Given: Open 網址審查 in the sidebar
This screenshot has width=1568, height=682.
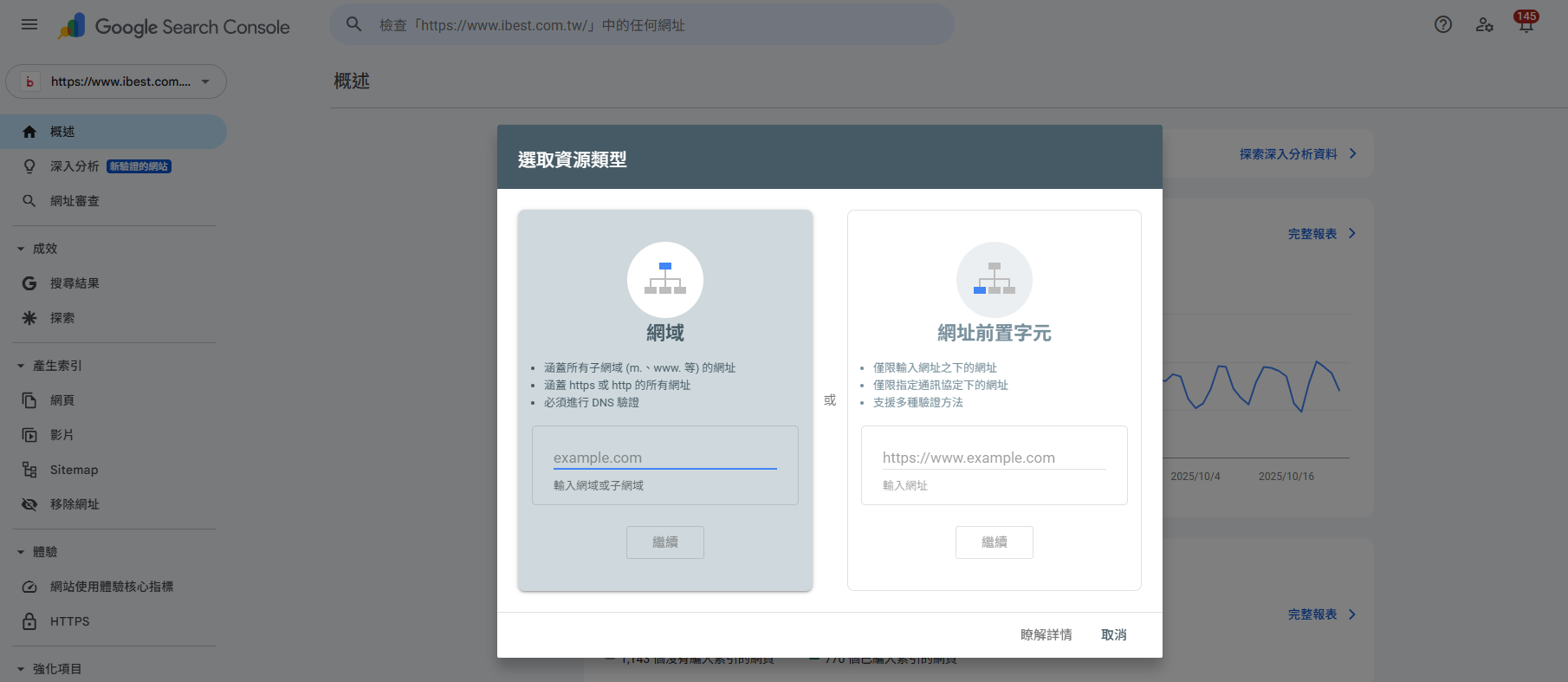Looking at the screenshot, I should tap(75, 201).
